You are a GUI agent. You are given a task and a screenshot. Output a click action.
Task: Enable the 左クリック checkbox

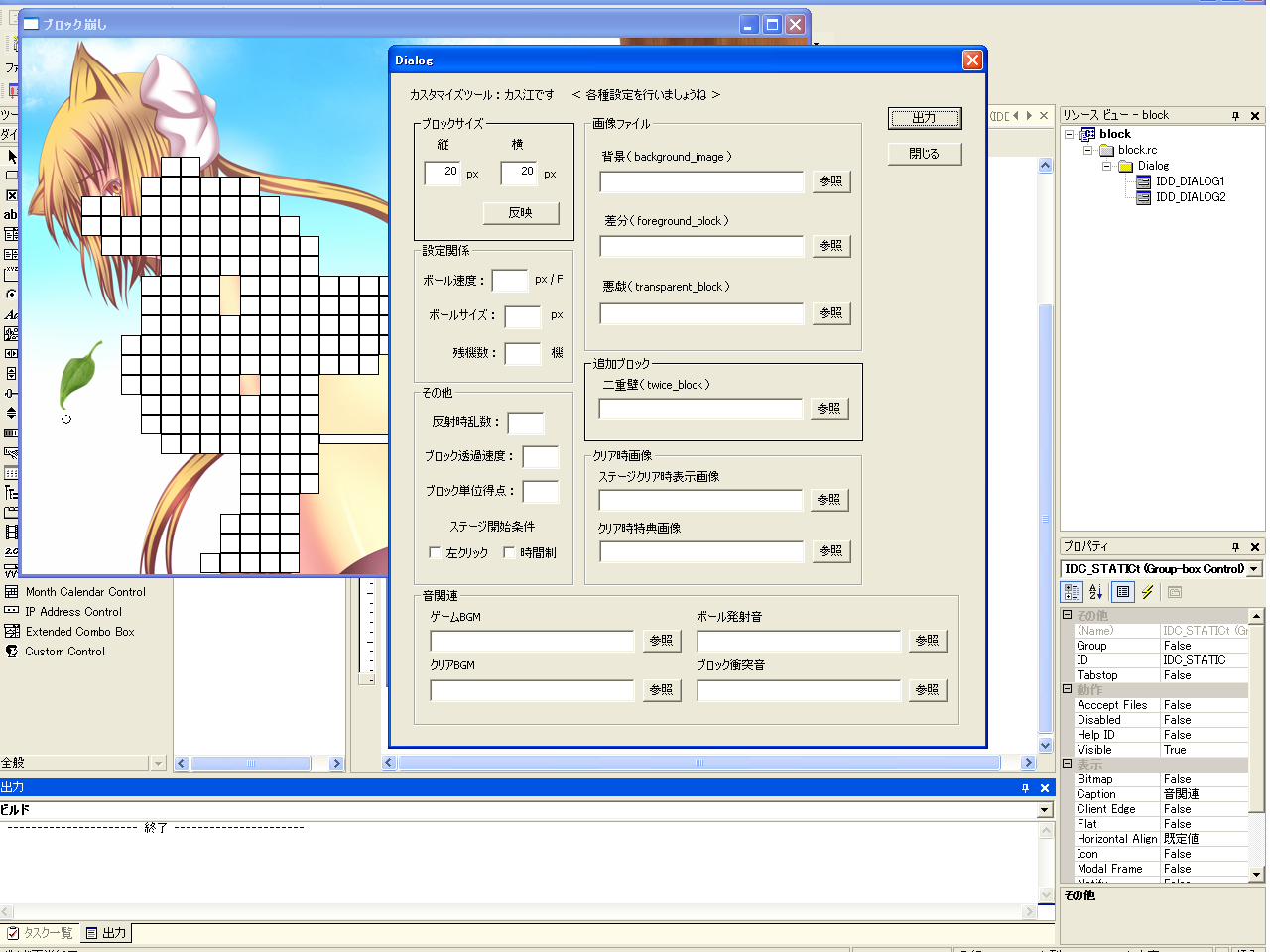(x=435, y=553)
